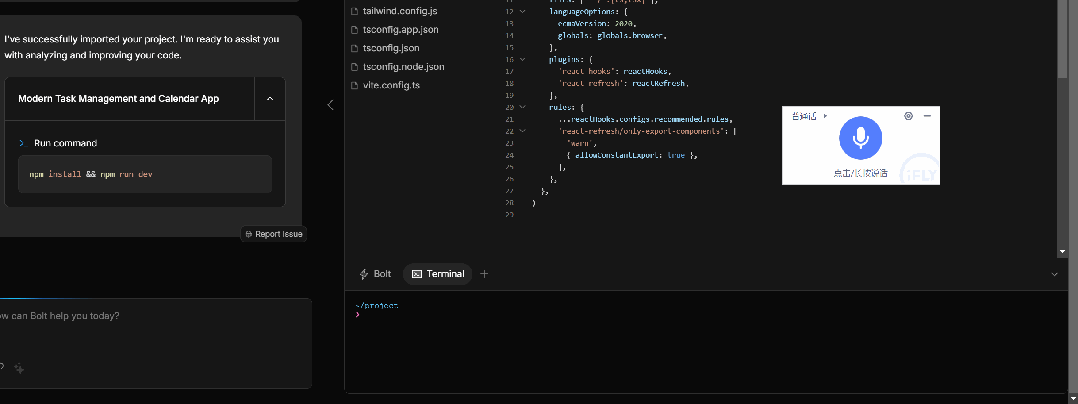
Task: Switch to the Bolt terminal tab
Action: [375, 273]
